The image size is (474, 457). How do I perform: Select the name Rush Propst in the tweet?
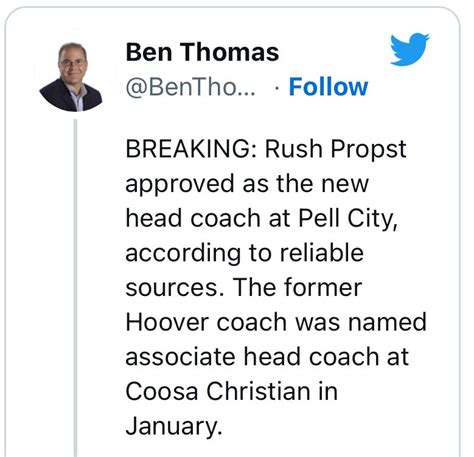tap(336, 149)
